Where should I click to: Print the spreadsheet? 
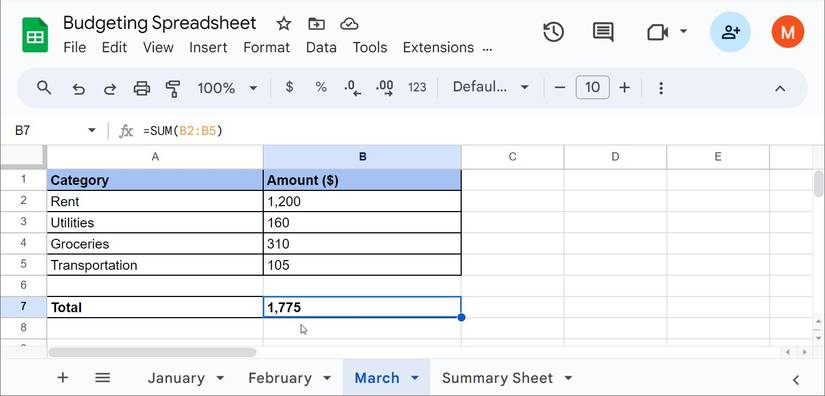(x=142, y=88)
